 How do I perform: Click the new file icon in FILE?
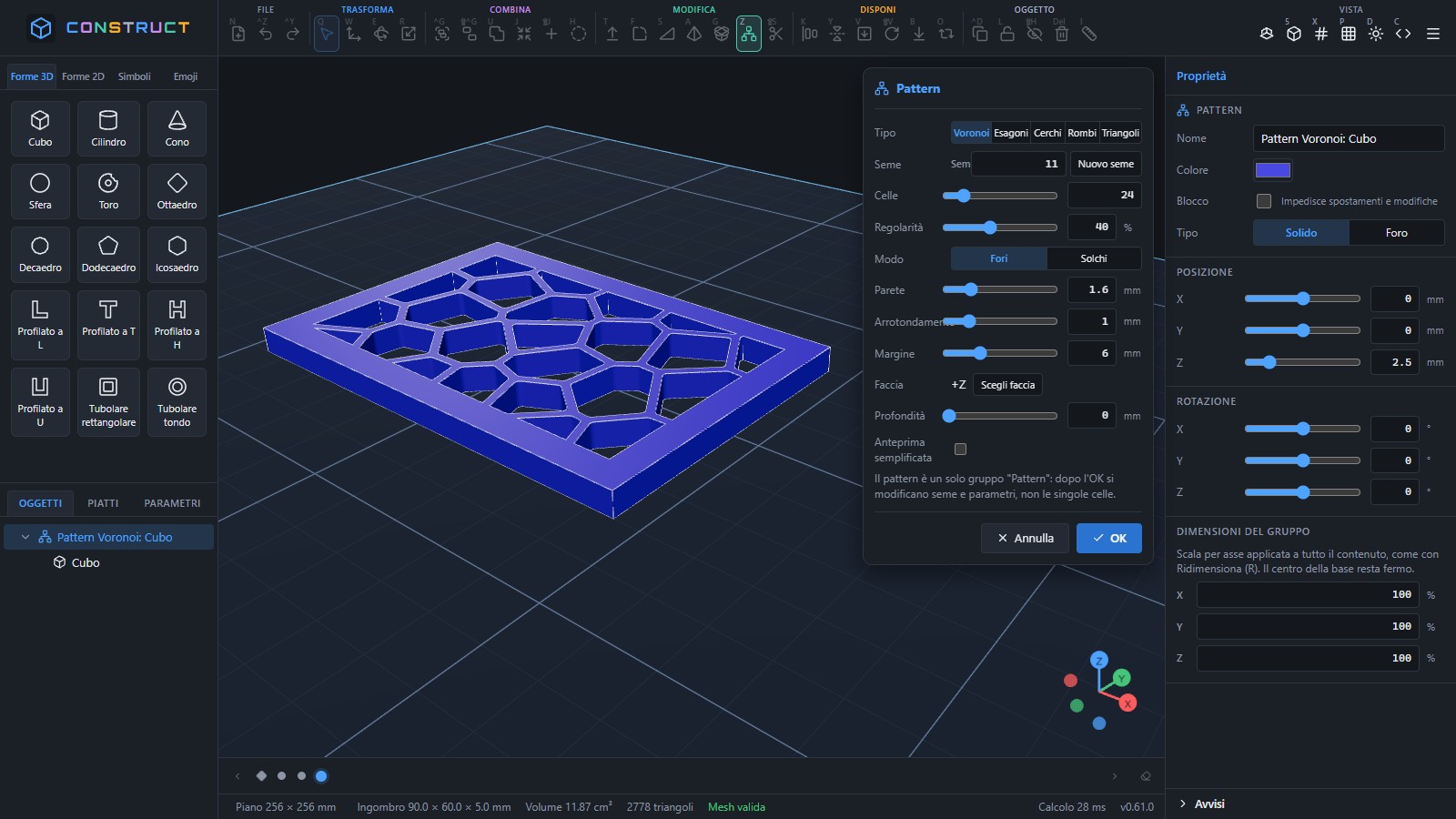pos(238,34)
